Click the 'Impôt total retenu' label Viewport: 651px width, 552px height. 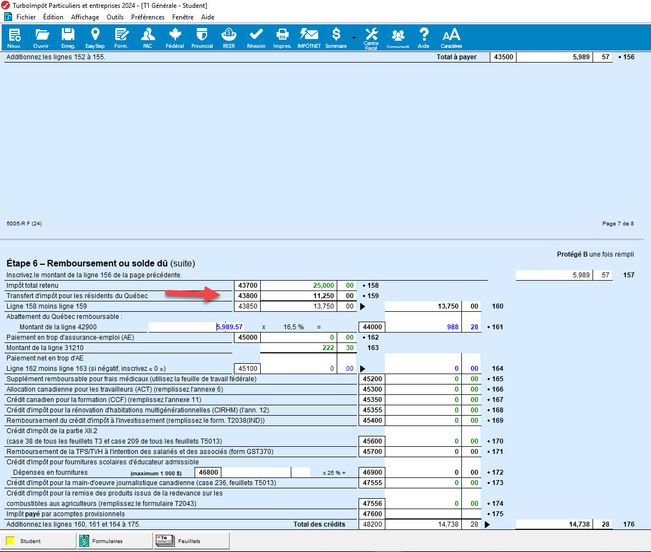32,286
